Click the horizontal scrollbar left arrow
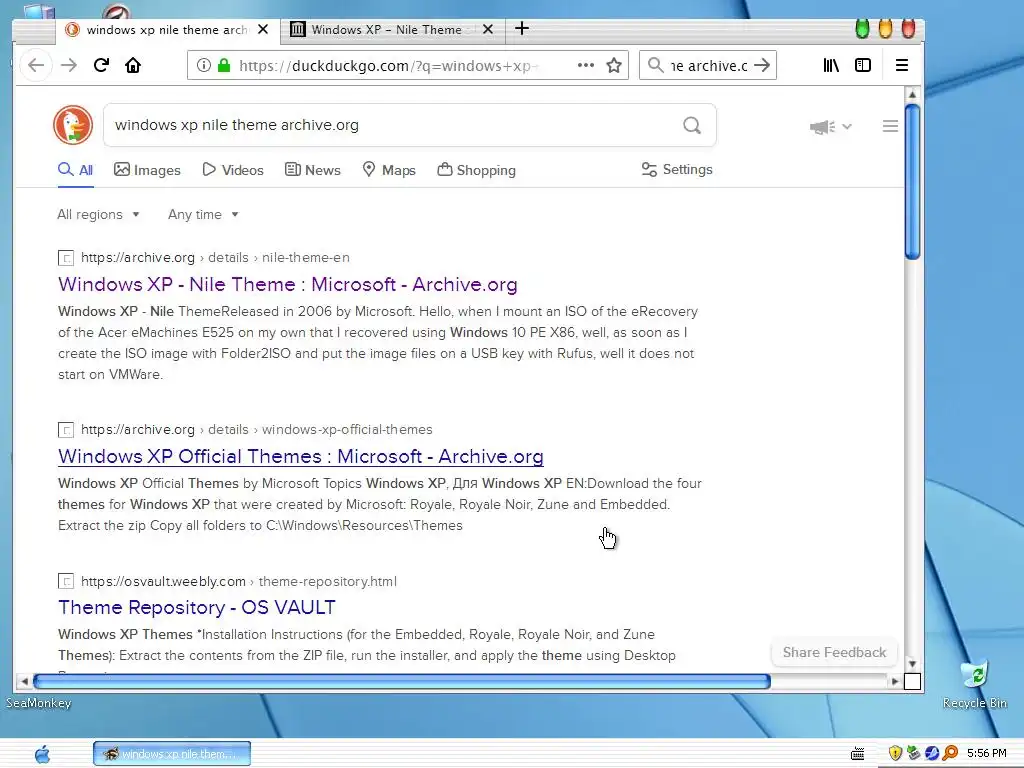This screenshot has width=1024, height=768. [24, 682]
